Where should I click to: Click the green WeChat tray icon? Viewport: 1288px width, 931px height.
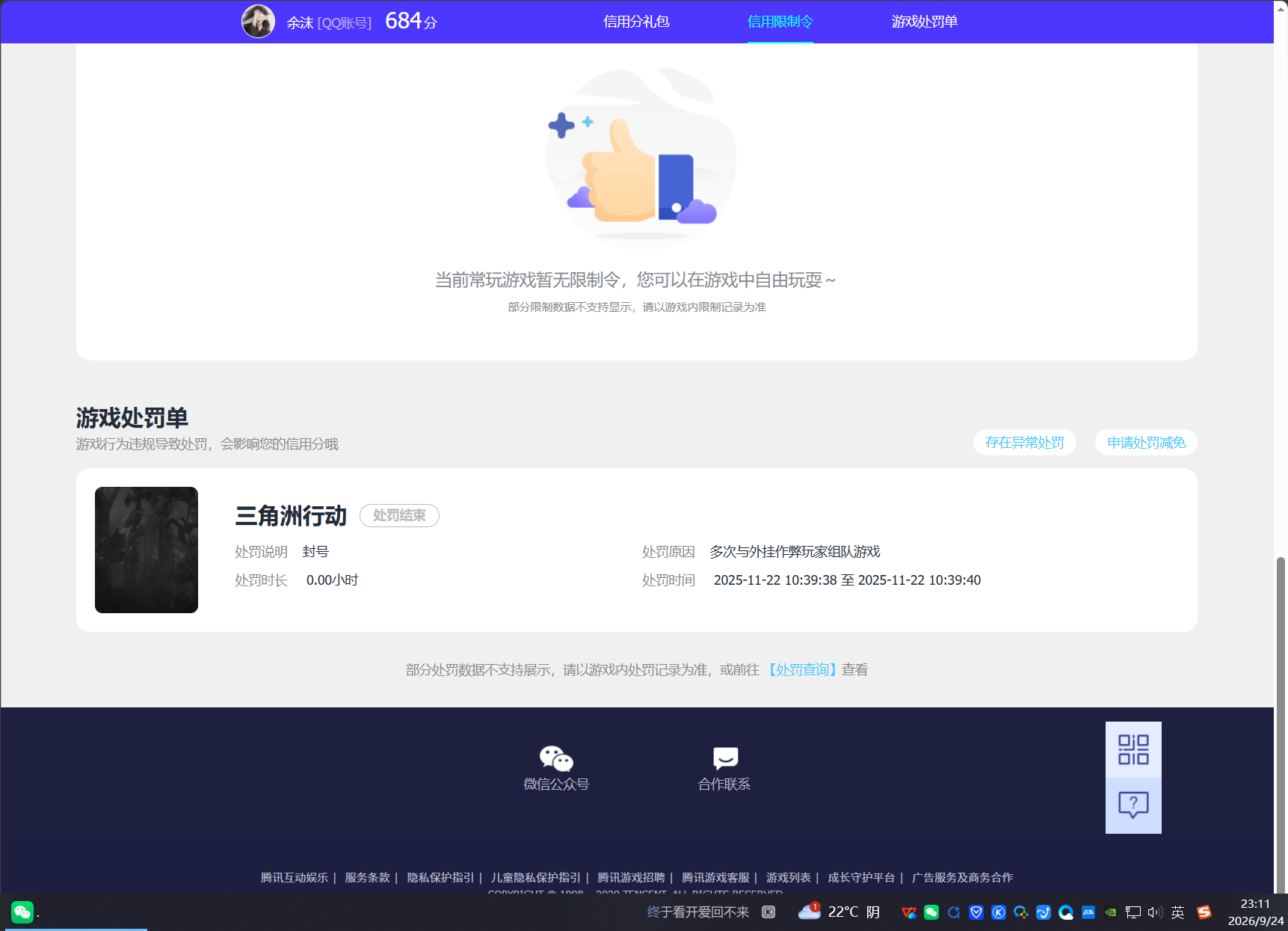(931, 912)
